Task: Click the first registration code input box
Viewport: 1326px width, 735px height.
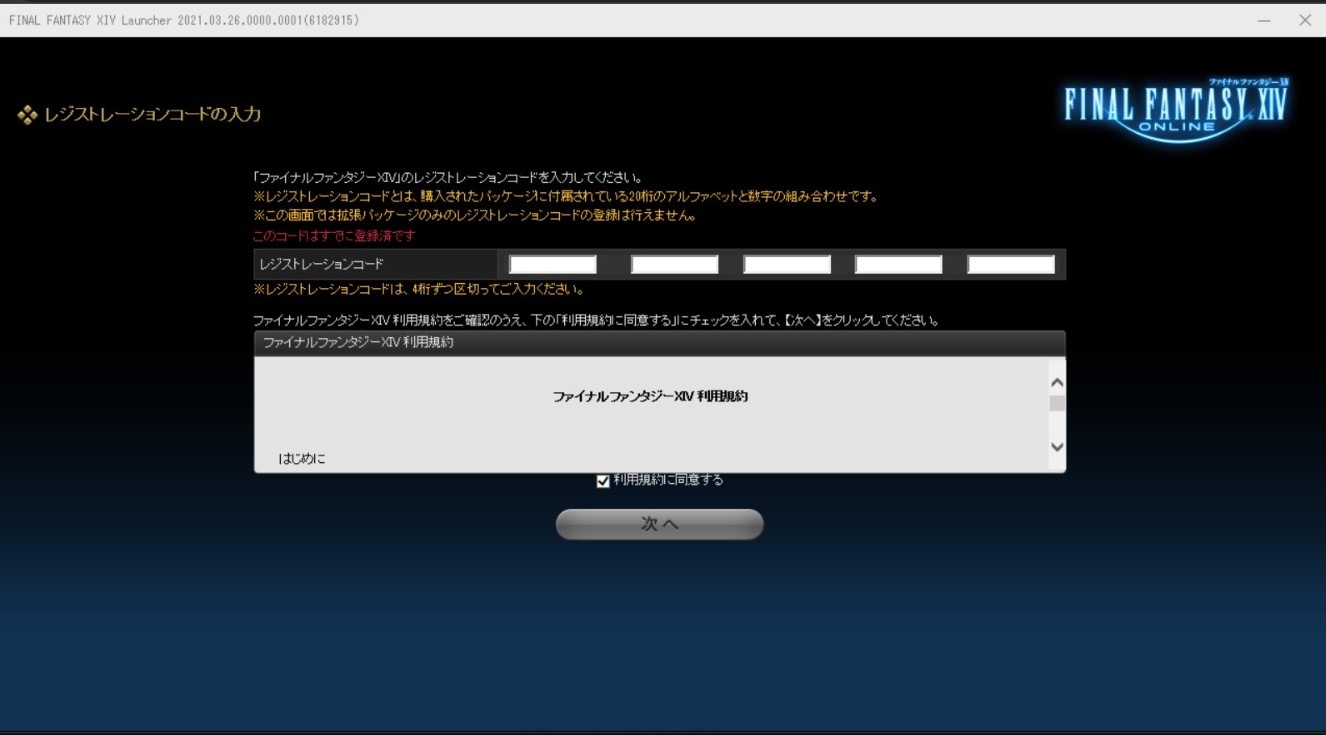Action: tap(553, 265)
